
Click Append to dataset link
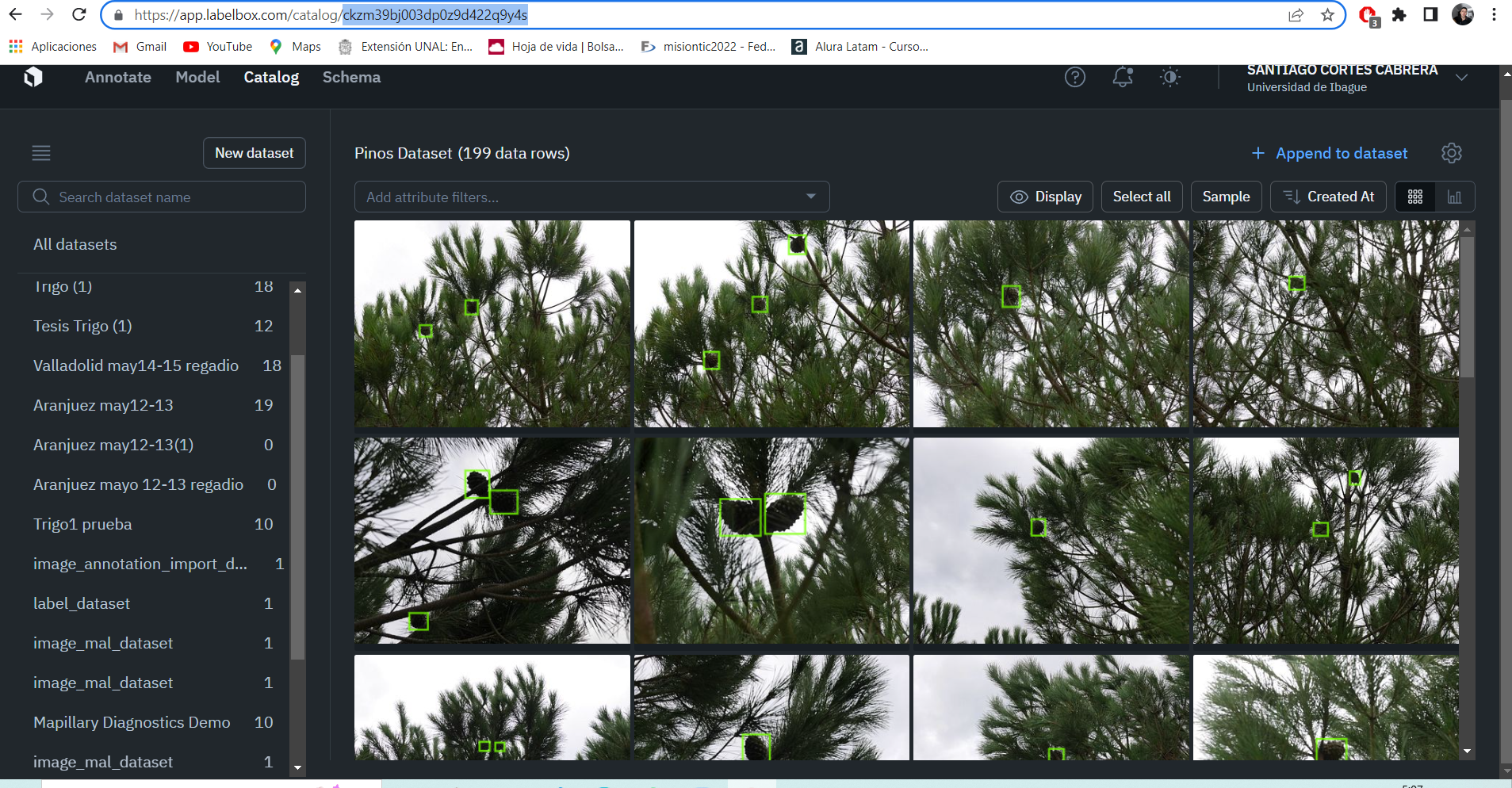pos(1330,153)
